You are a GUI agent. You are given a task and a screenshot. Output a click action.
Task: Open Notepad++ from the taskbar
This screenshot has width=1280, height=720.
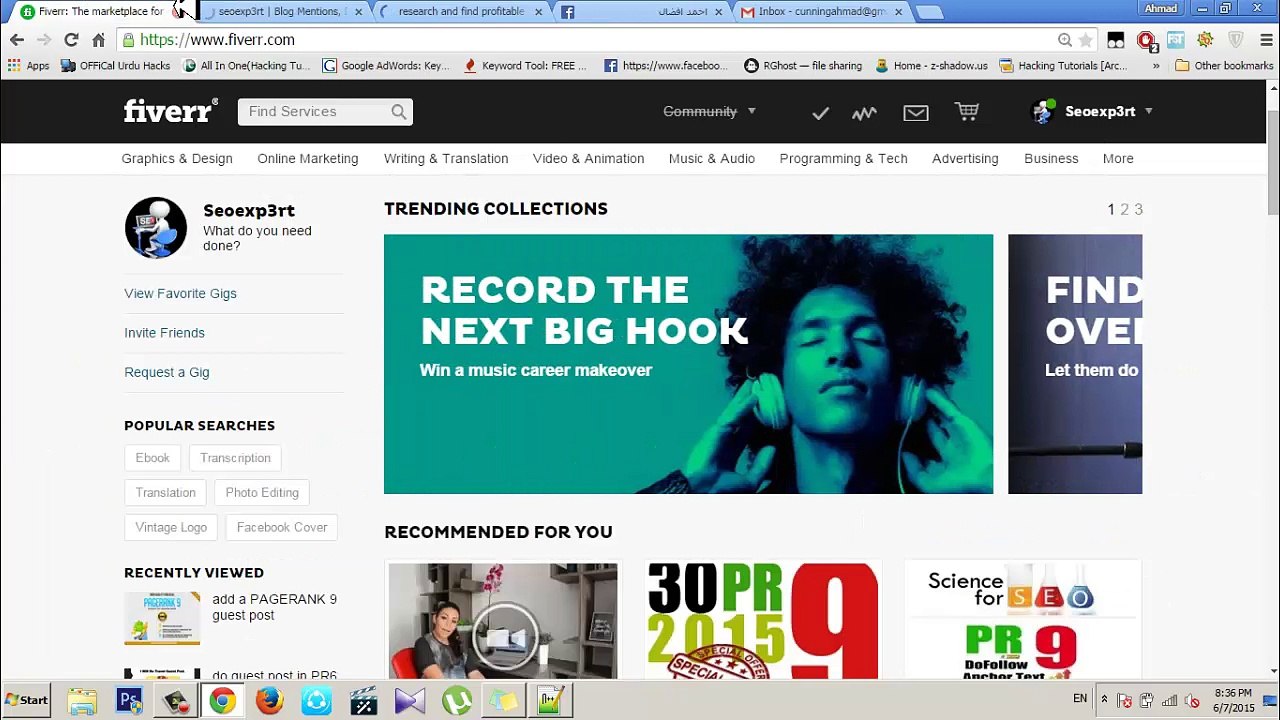[x=550, y=700]
